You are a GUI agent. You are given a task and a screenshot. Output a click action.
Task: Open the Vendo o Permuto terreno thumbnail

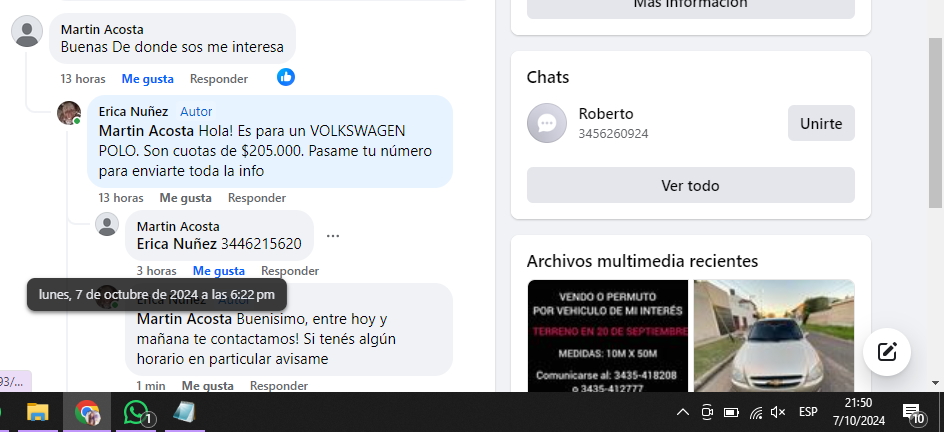pyautogui.click(x=608, y=336)
